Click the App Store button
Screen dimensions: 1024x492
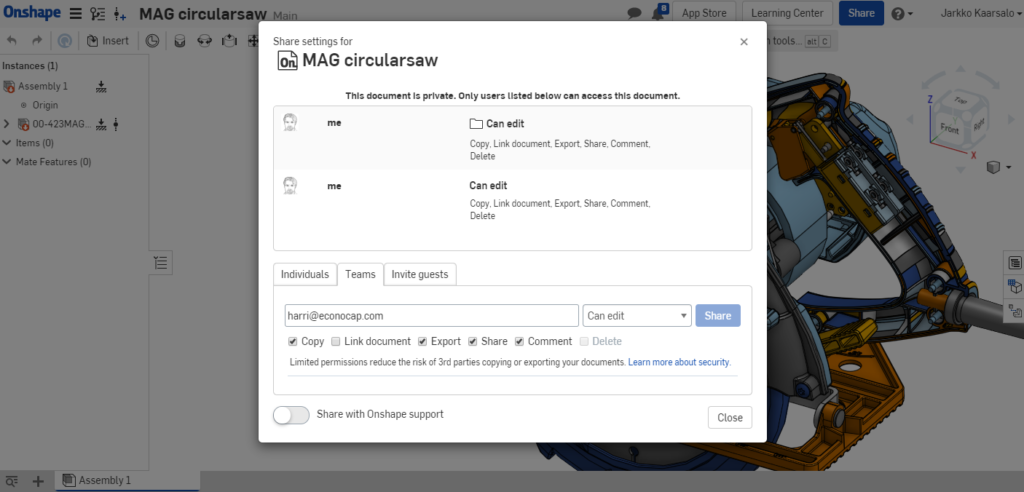pos(704,13)
